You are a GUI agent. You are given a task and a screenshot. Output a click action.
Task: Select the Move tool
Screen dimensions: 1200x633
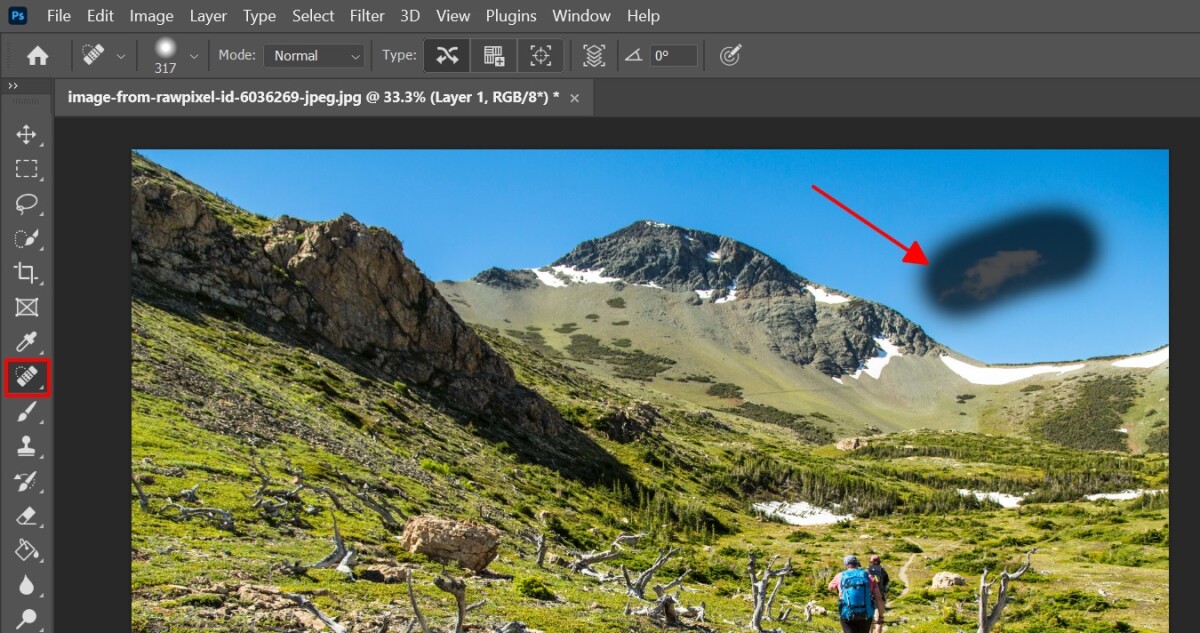click(x=26, y=134)
